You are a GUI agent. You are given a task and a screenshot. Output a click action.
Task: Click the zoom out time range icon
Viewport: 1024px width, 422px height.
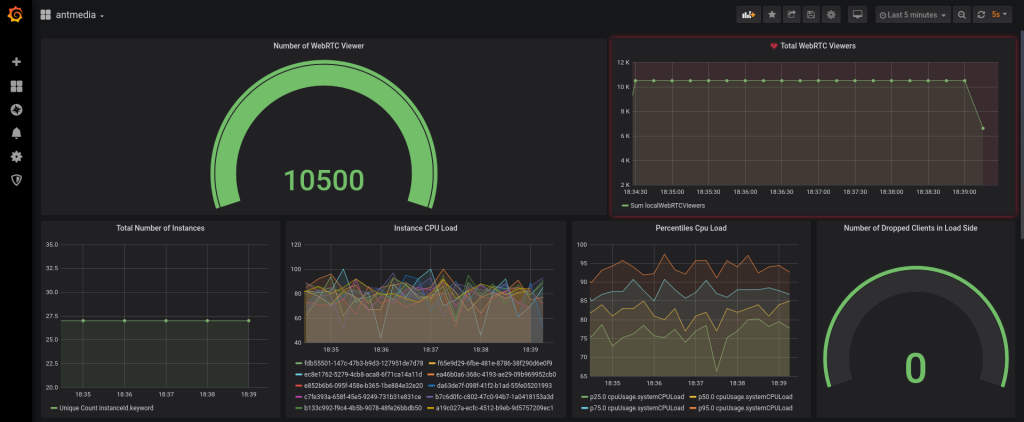click(x=961, y=14)
